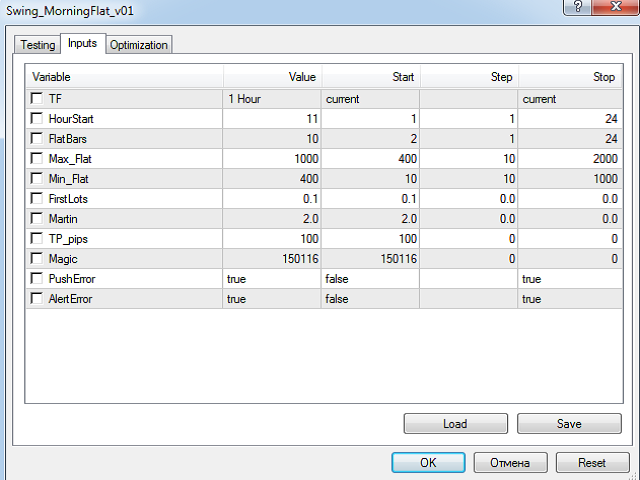
Task: Check the FlatBars parameter box
Action: [x=37, y=139]
